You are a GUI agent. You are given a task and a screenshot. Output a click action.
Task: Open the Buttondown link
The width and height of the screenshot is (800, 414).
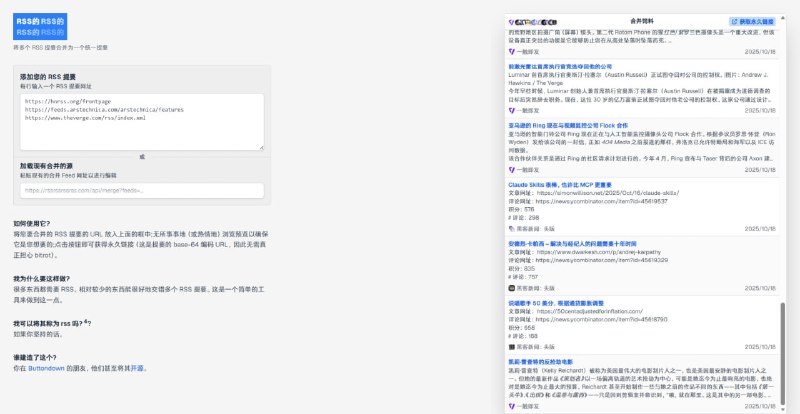click(x=46, y=368)
